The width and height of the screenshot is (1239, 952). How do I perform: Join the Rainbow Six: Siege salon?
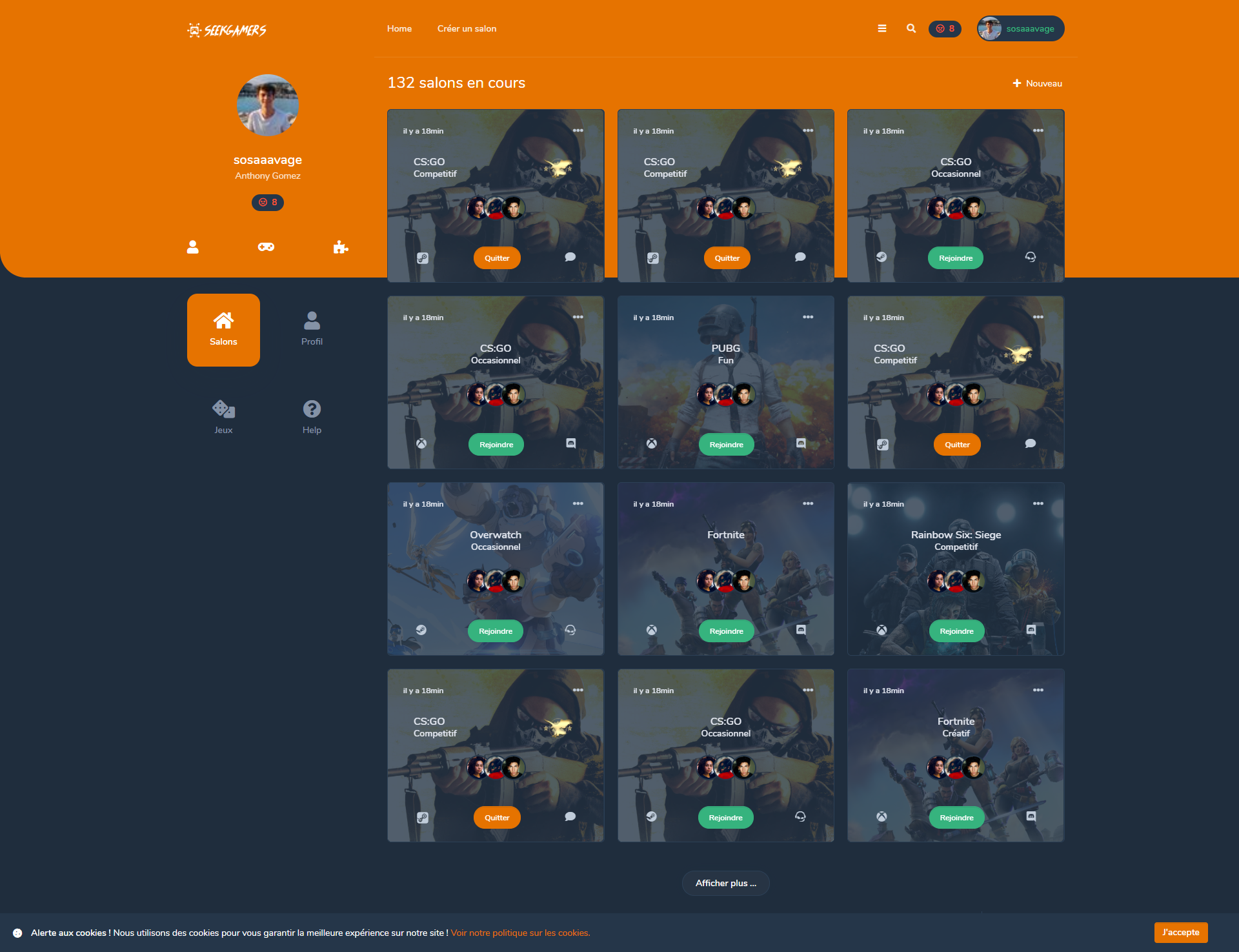956,631
